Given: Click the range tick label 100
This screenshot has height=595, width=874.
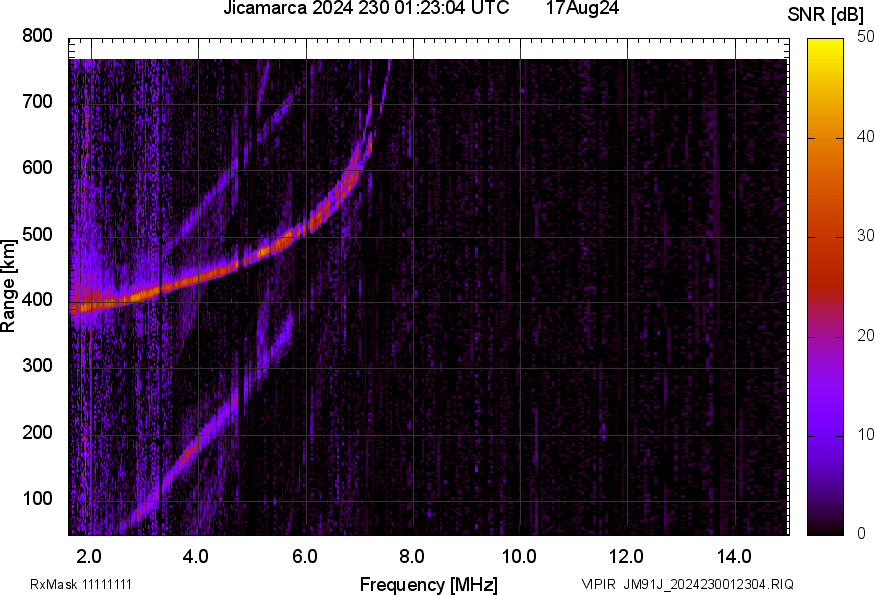Looking at the screenshot, I should [x=37, y=498].
